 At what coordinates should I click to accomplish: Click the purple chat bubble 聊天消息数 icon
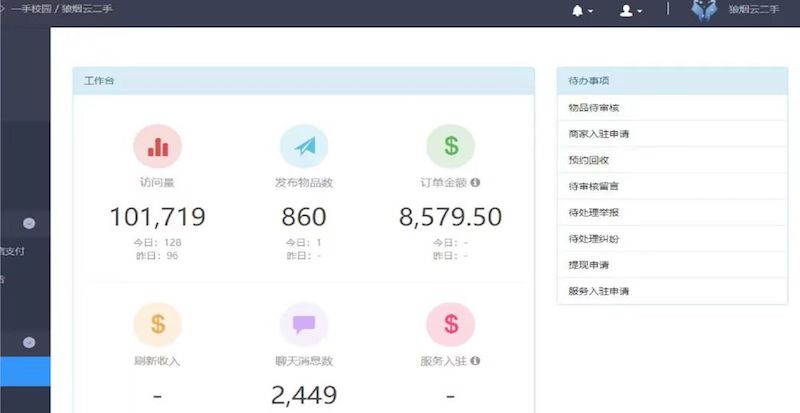point(304,324)
